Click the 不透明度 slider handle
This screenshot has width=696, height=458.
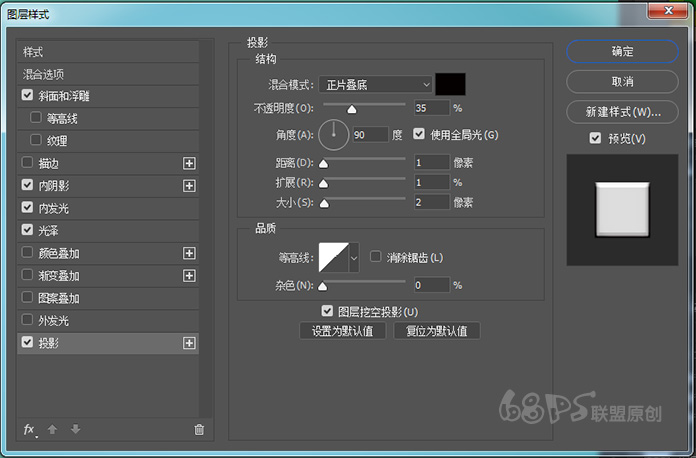pos(352,109)
